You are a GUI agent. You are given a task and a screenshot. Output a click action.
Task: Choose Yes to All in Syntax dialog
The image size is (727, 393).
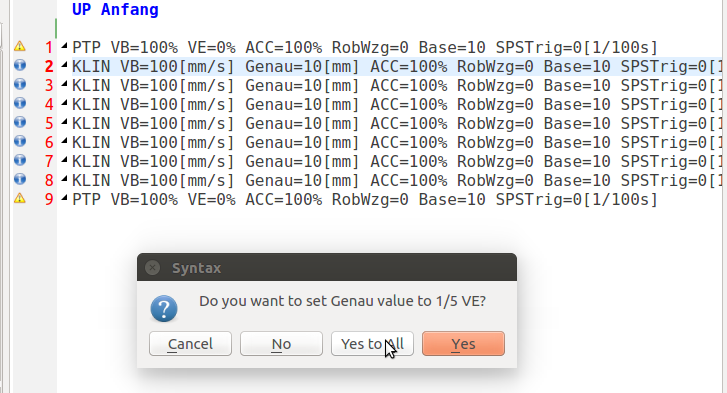point(372,343)
